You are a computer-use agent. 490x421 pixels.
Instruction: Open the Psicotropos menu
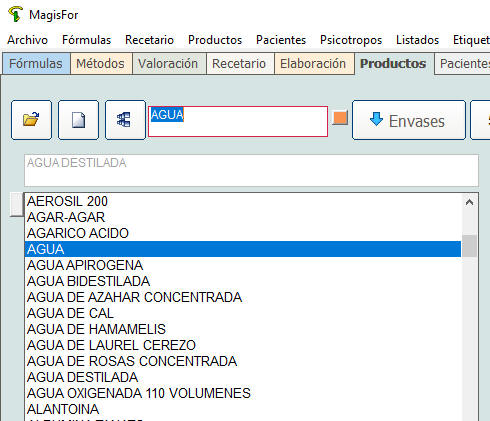click(x=351, y=40)
